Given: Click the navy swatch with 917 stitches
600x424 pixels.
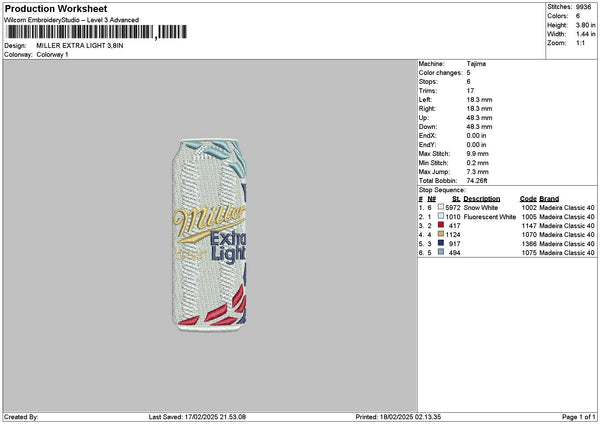Looking at the screenshot, I should pos(441,243).
